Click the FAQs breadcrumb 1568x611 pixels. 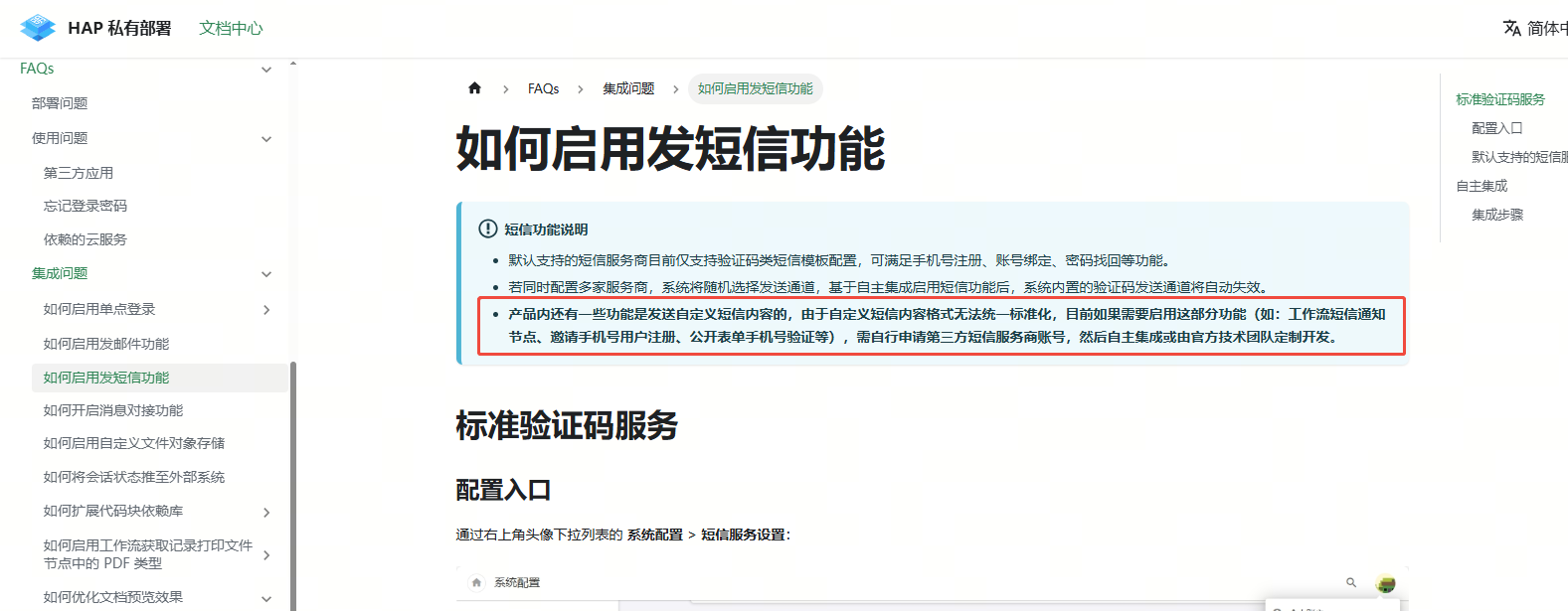click(x=544, y=88)
